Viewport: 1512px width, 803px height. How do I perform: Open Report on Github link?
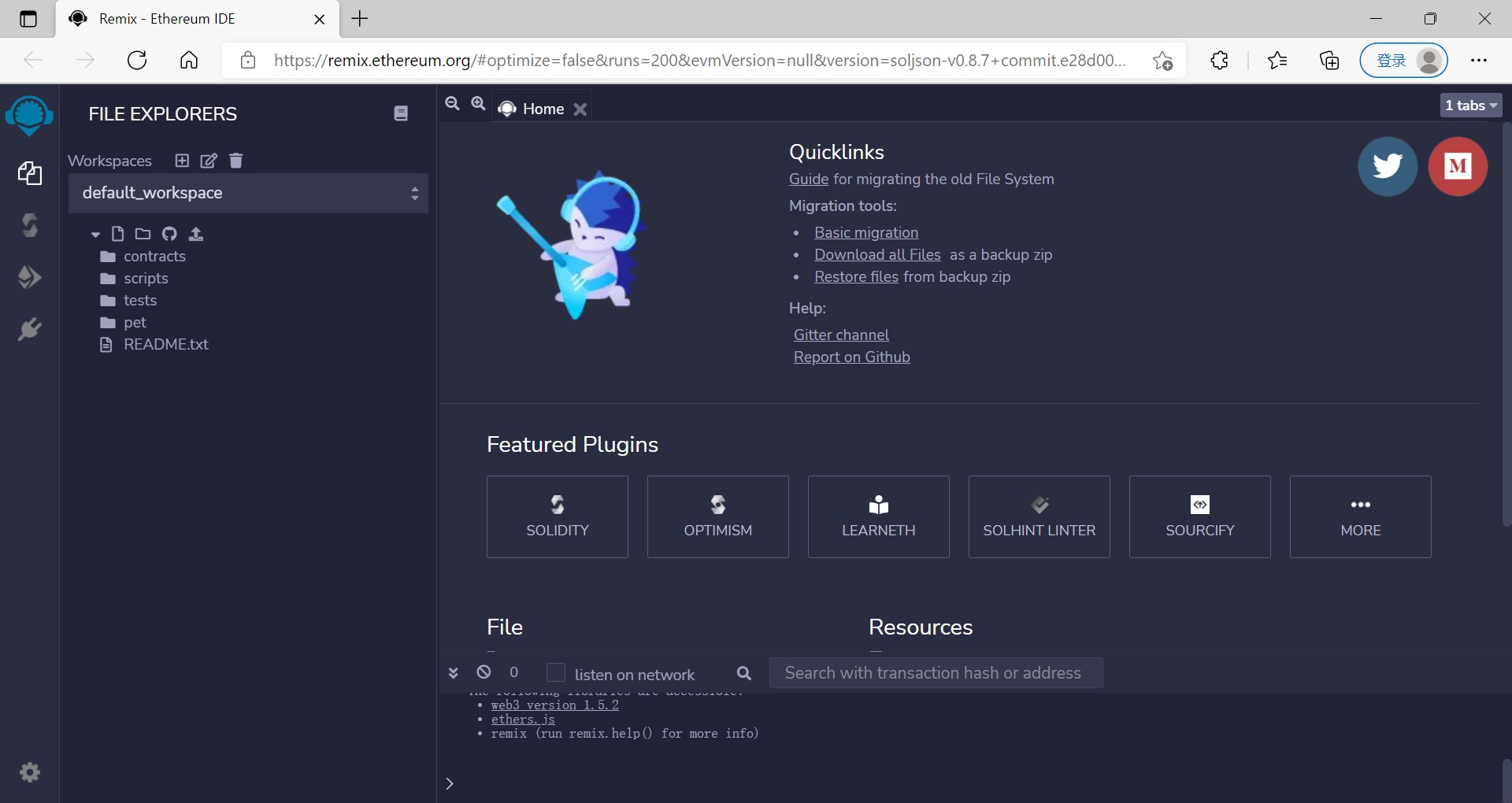(x=852, y=357)
